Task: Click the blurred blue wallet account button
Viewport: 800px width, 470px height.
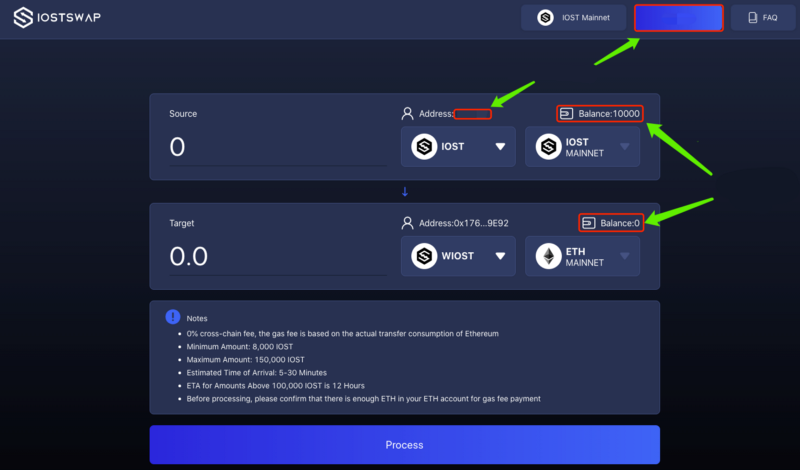Action: pyautogui.click(x=679, y=18)
